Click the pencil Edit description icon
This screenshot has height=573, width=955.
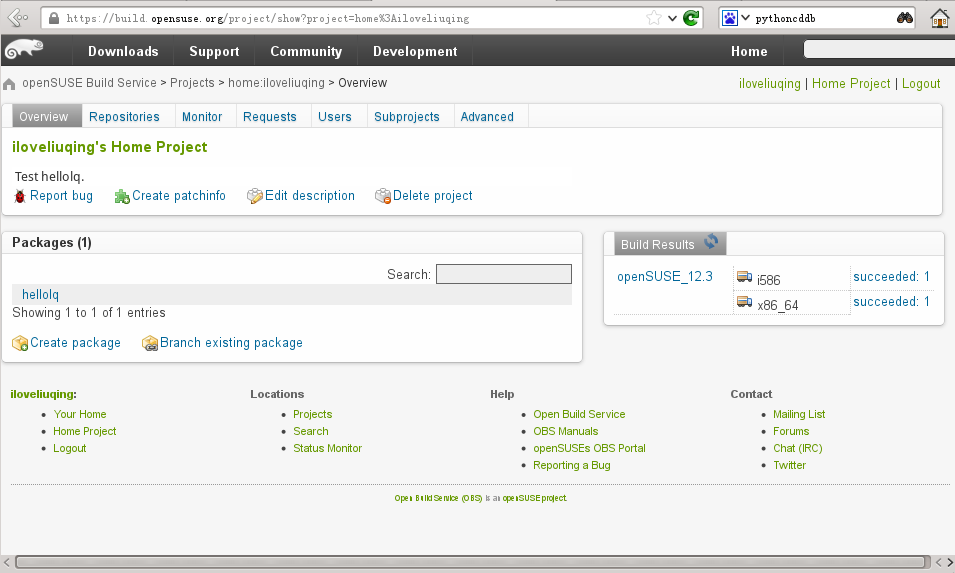255,196
